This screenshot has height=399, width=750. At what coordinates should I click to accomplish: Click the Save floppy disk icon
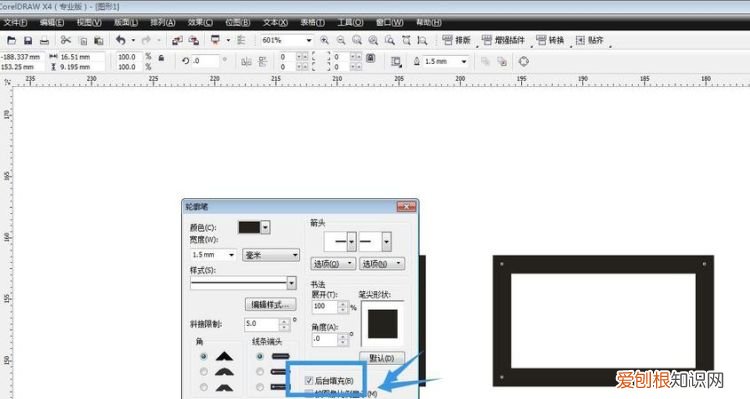[28, 41]
